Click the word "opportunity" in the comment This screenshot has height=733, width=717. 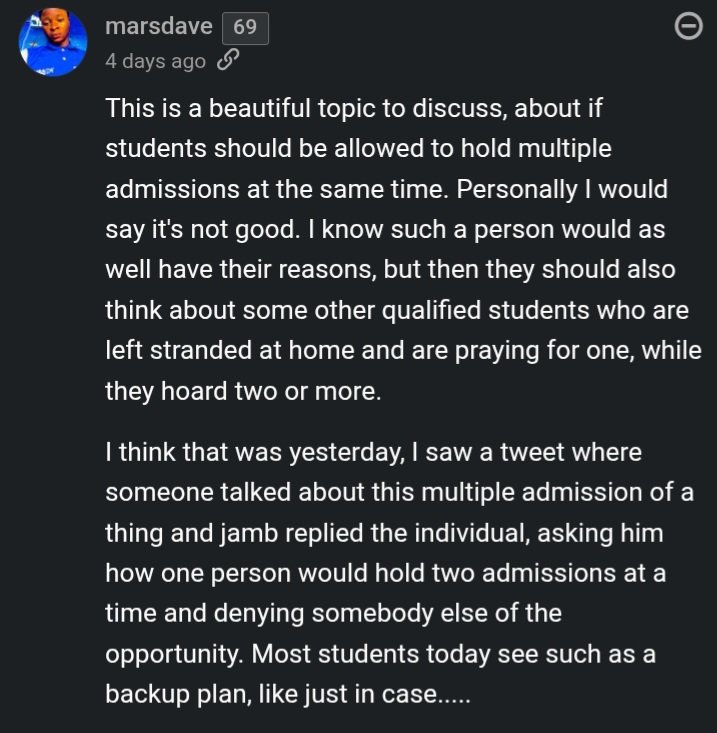pos(173,654)
